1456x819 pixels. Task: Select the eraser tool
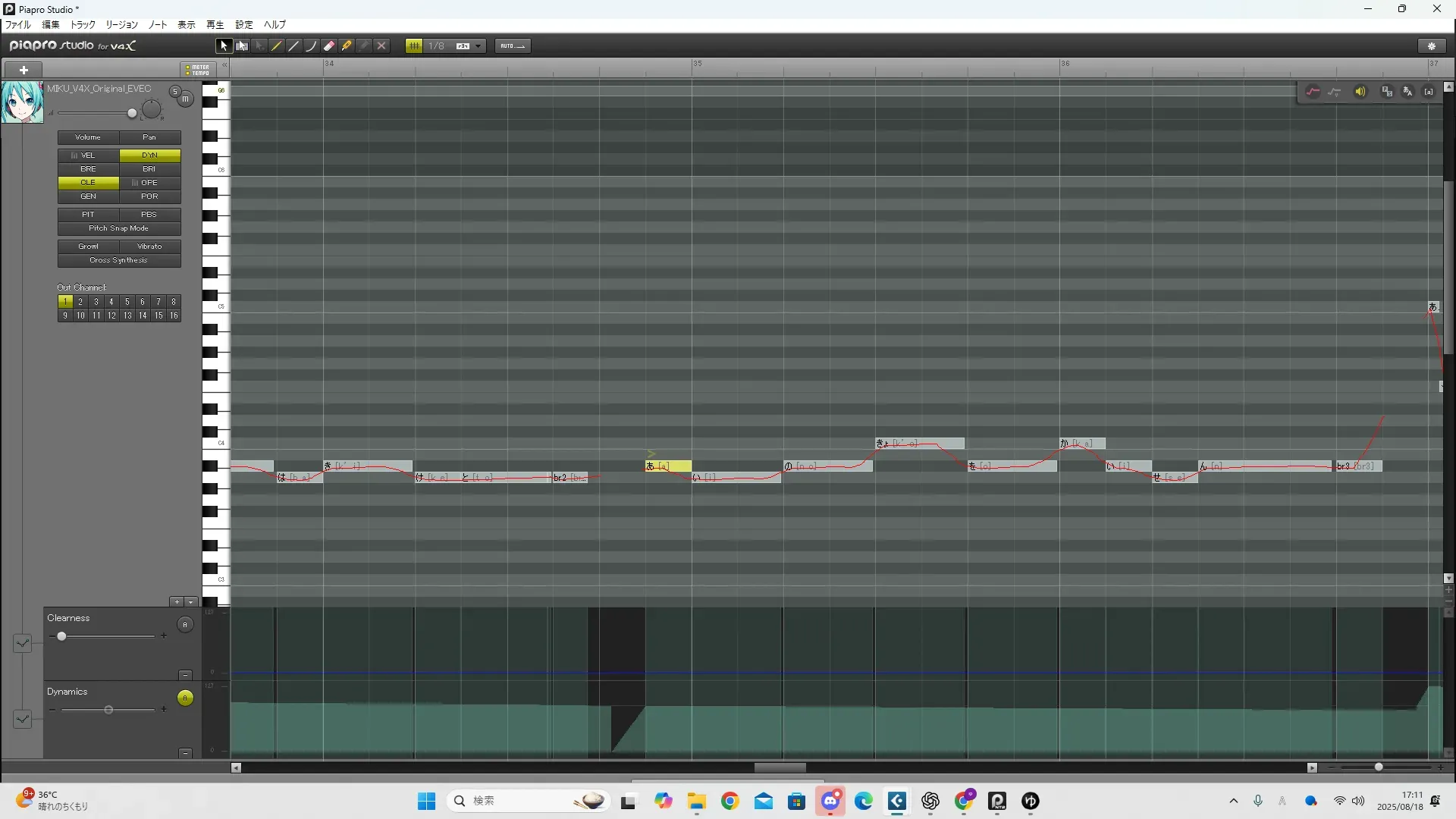pyautogui.click(x=329, y=46)
